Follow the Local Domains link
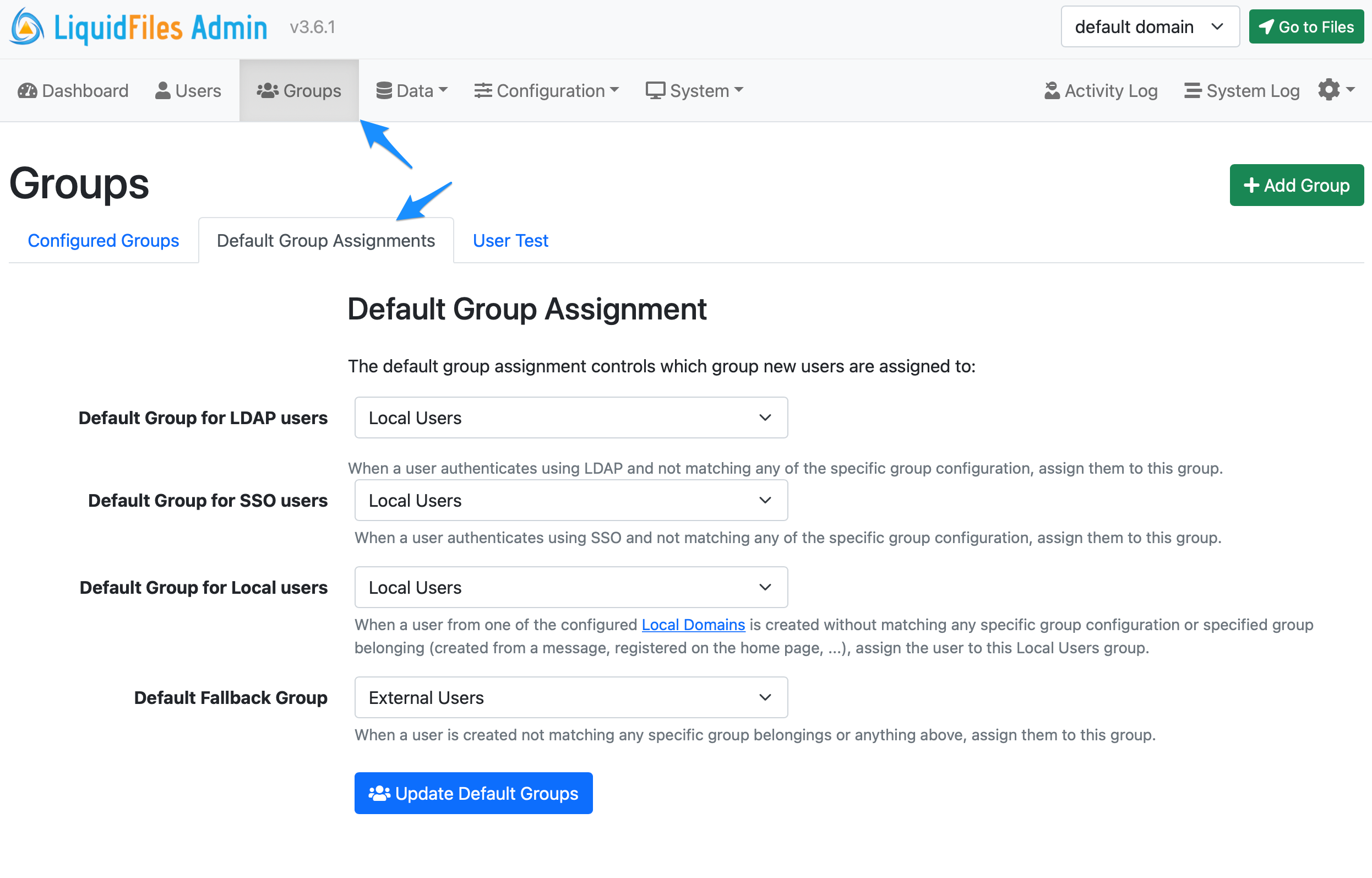The height and width of the screenshot is (878, 1372). [693, 624]
